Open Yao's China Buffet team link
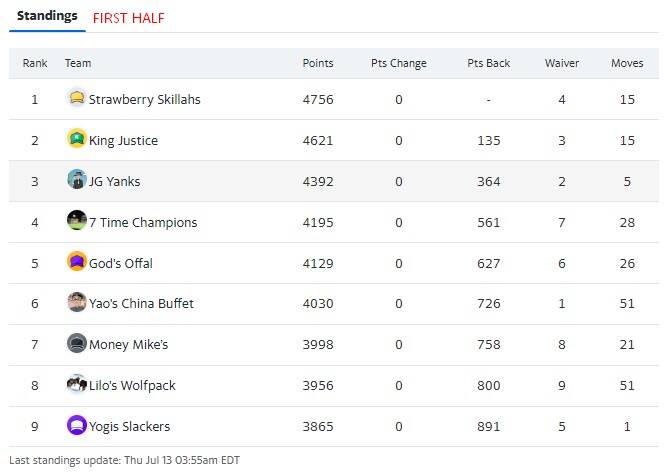Viewport: 666px width, 474px height. click(141, 304)
